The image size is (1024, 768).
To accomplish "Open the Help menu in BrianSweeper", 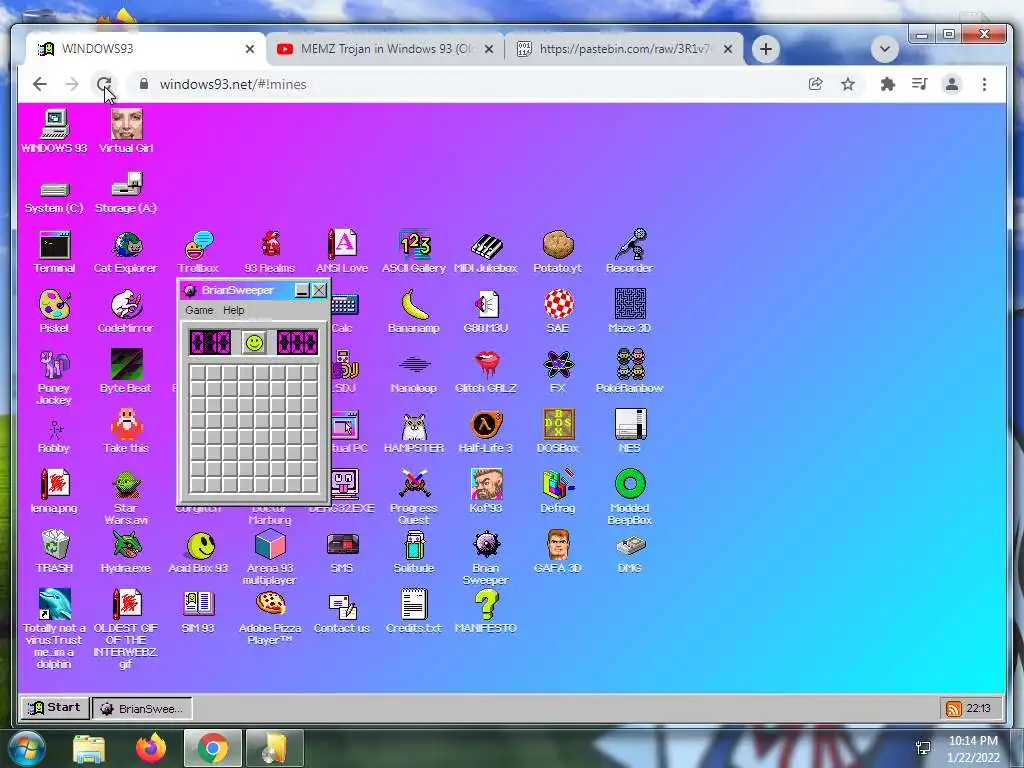I will tap(234, 310).
